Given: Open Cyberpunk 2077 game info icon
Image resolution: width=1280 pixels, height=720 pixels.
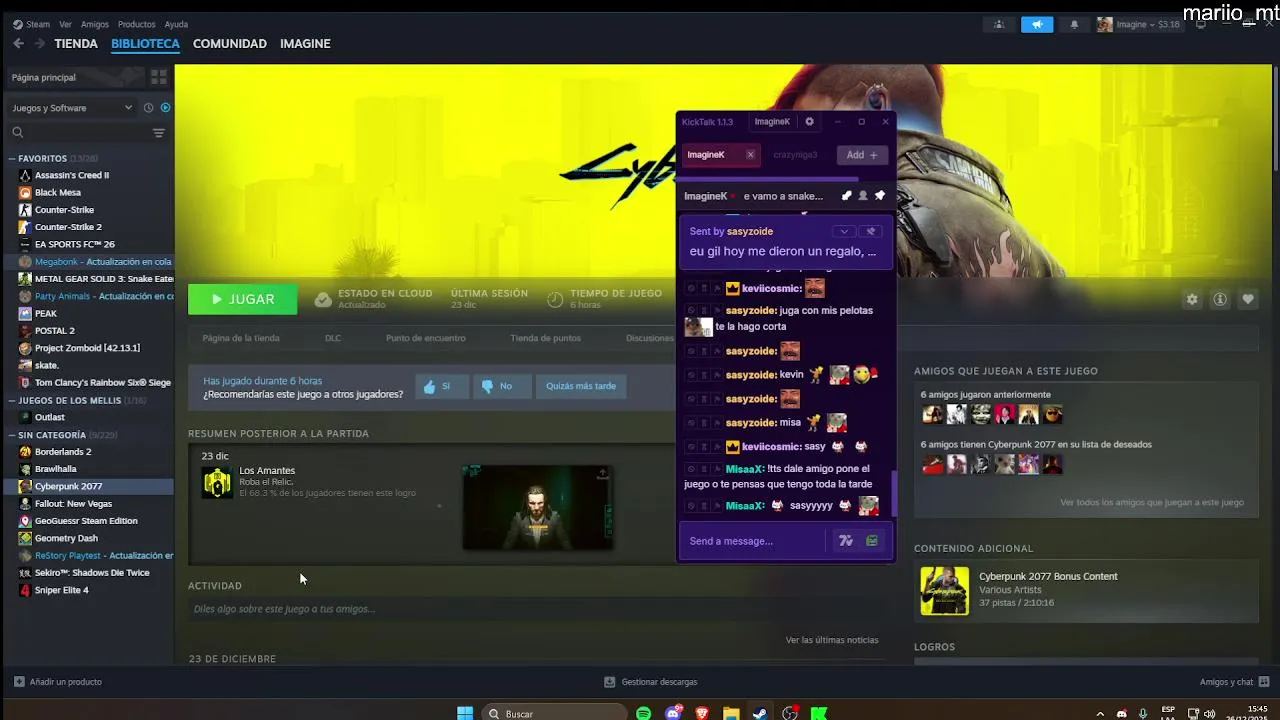Looking at the screenshot, I should [1220, 299].
